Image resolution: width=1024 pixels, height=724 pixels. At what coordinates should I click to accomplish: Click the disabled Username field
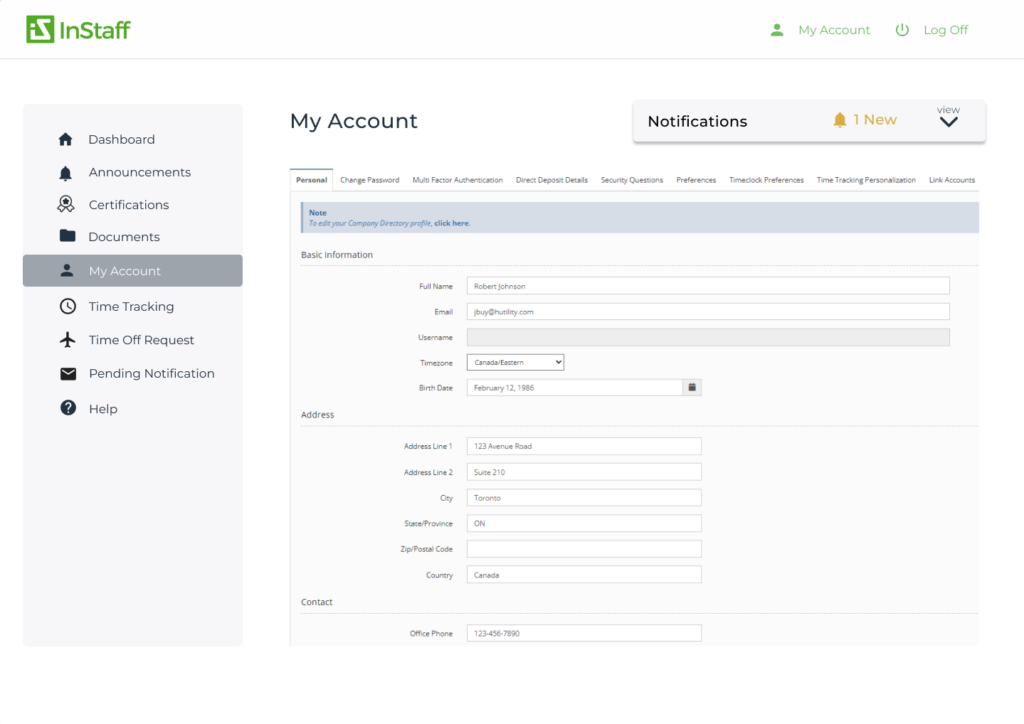click(x=708, y=338)
